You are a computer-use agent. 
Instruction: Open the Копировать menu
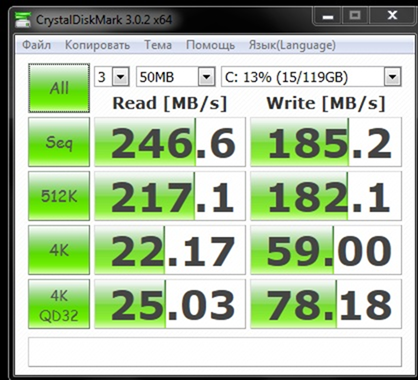97,45
